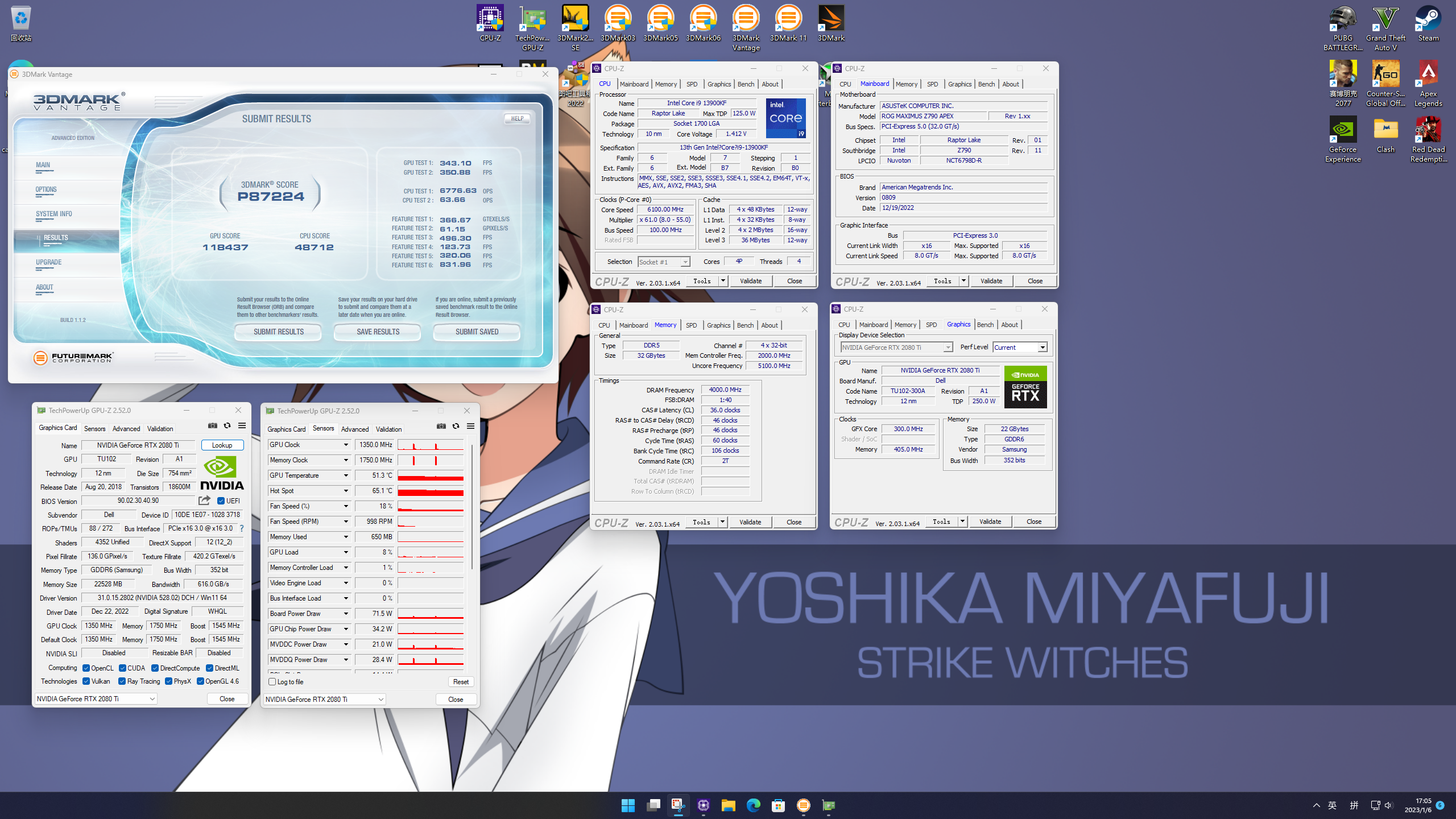Viewport: 1456px width, 819px height.
Task: Expand the GPU Clock sensor dropdown
Action: (x=345, y=445)
